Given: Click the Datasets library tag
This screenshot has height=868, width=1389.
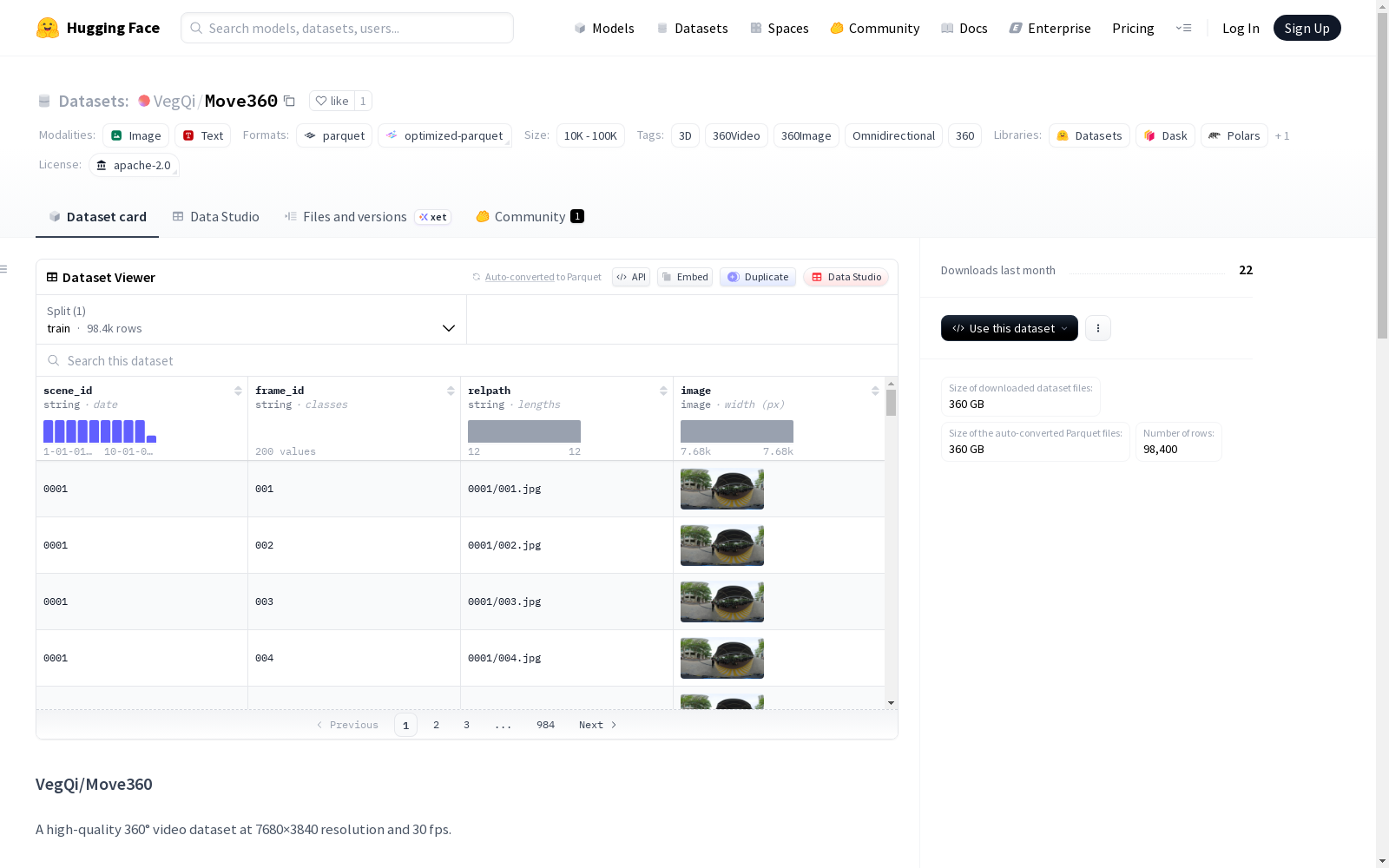Looking at the screenshot, I should [x=1089, y=135].
